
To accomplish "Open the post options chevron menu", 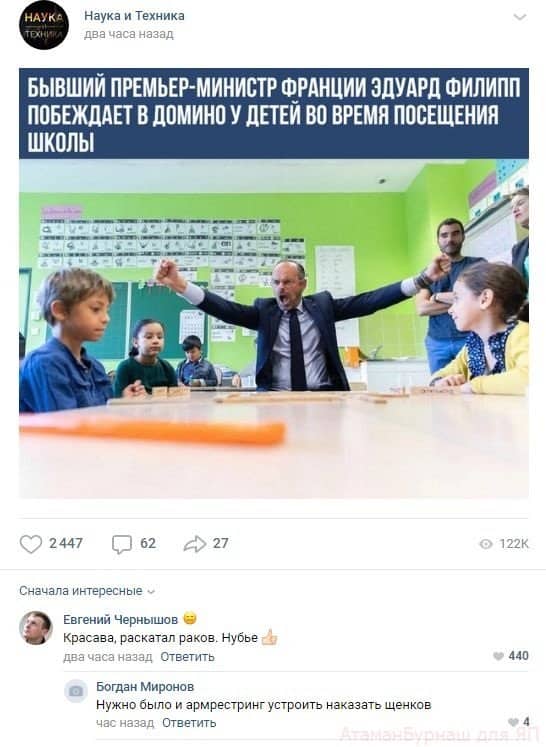I will pos(519,17).
